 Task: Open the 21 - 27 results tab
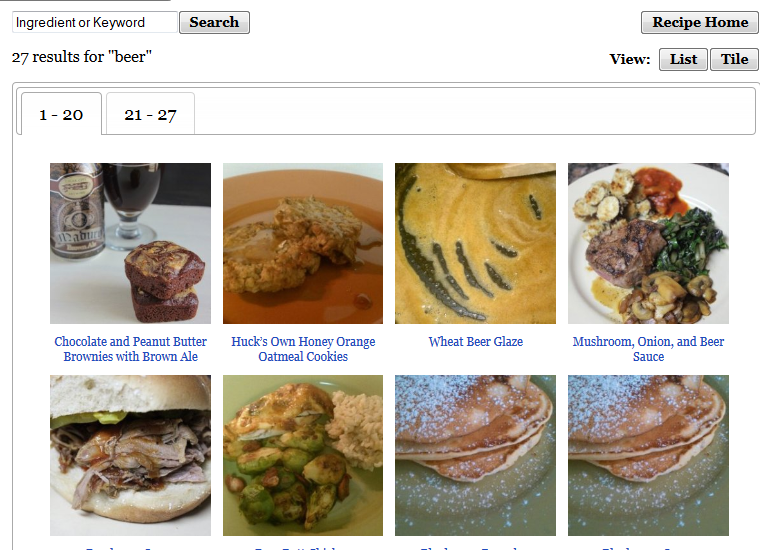coord(150,114)
